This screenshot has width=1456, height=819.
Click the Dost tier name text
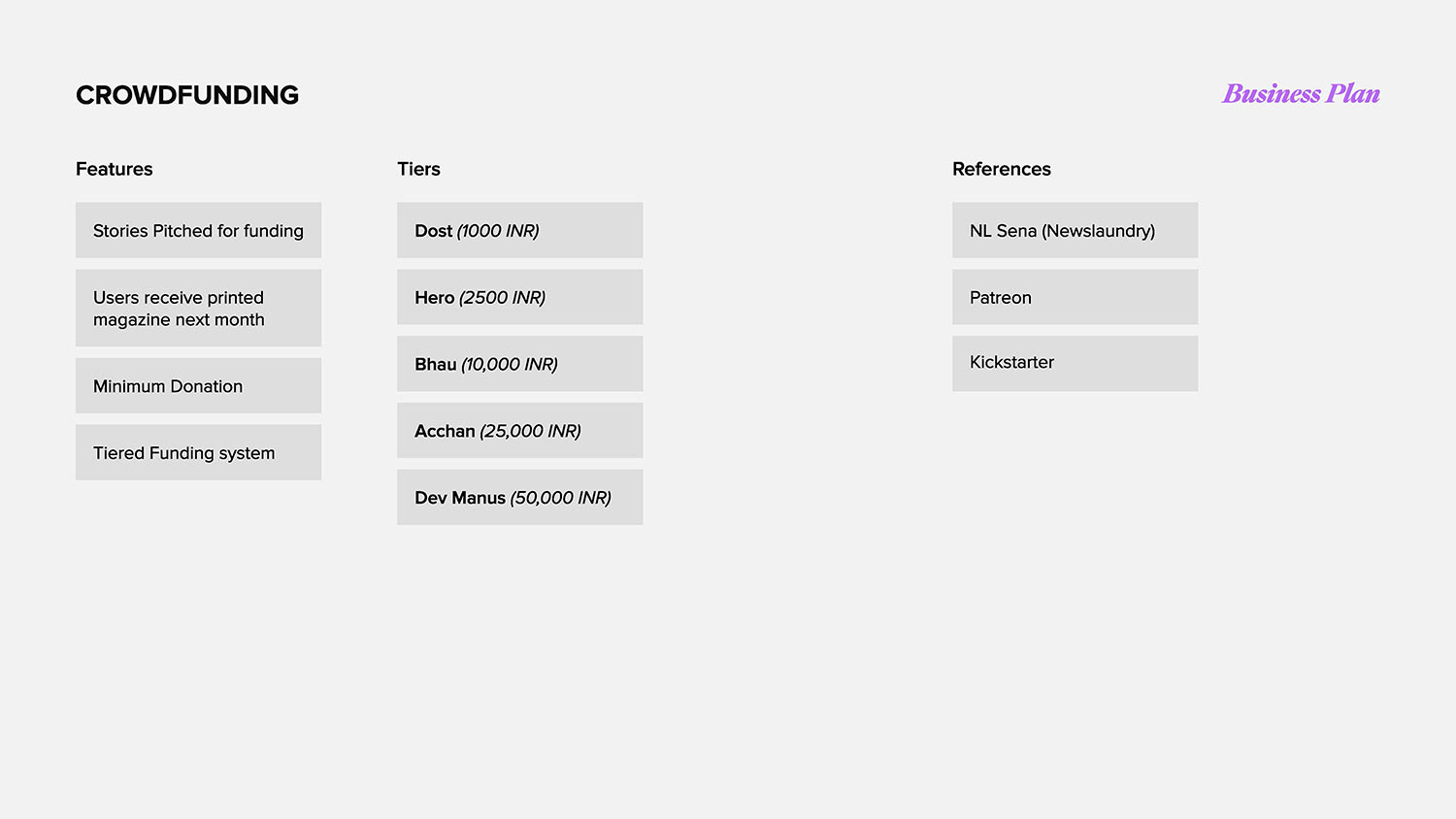433,231
